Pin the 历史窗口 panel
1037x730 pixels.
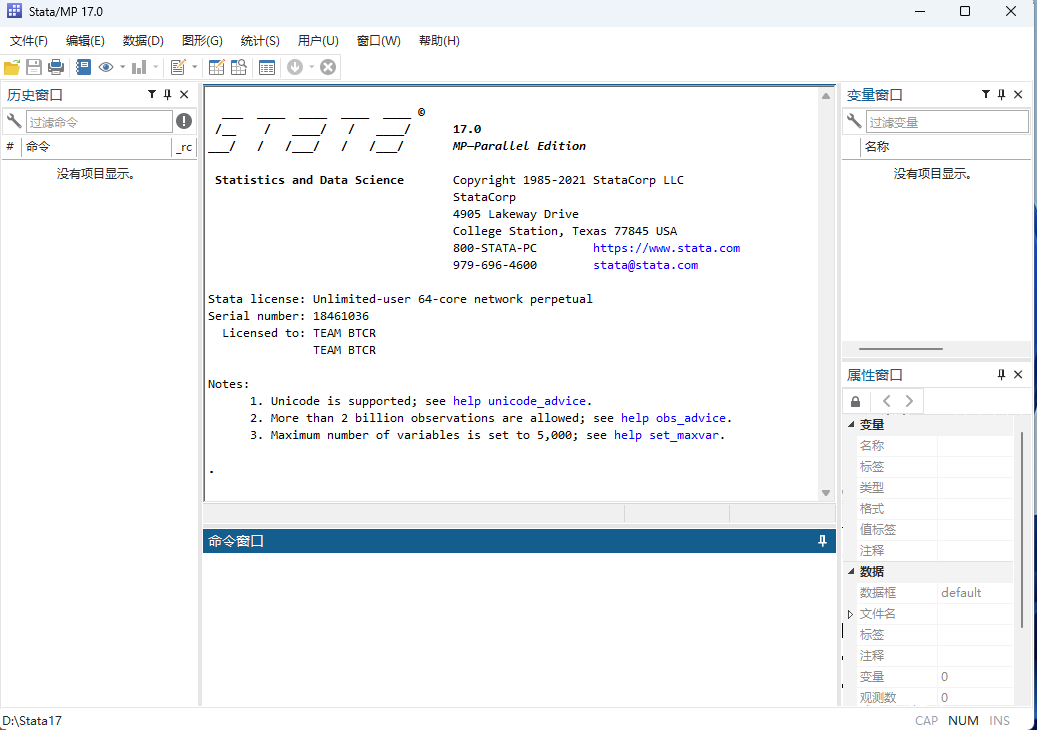[168, 95]
